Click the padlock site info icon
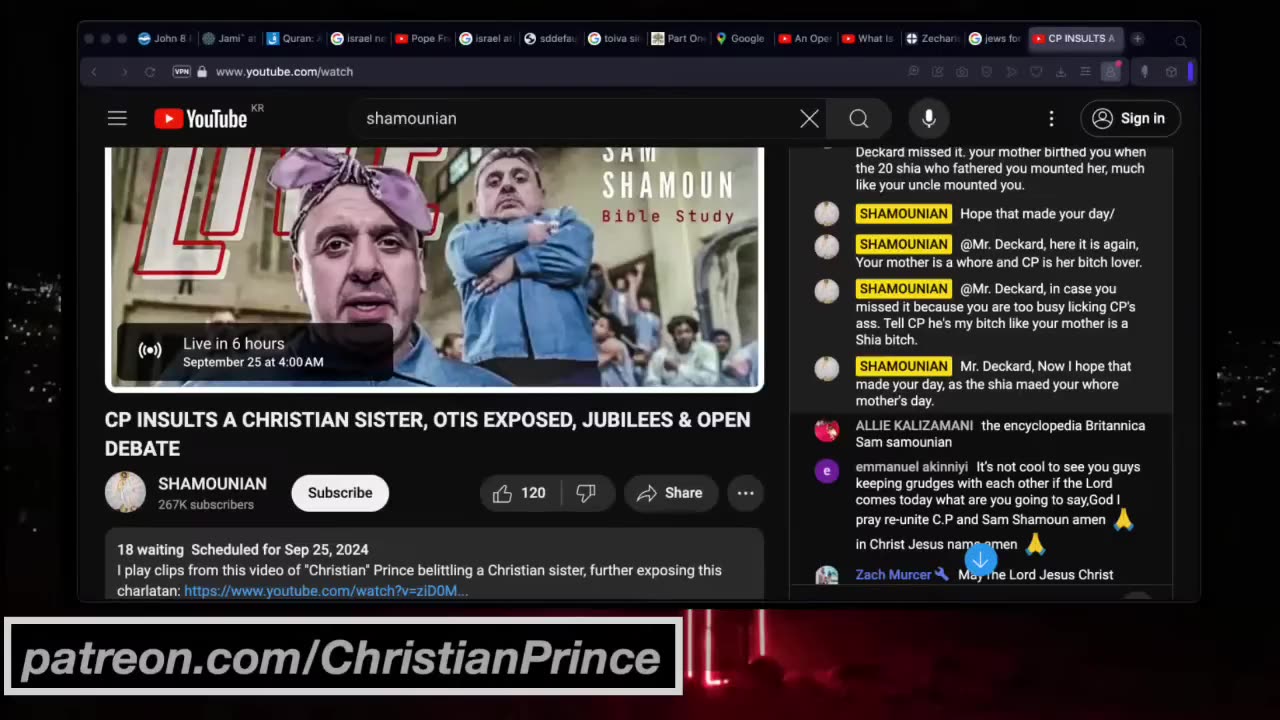 (x=202, y=72)
